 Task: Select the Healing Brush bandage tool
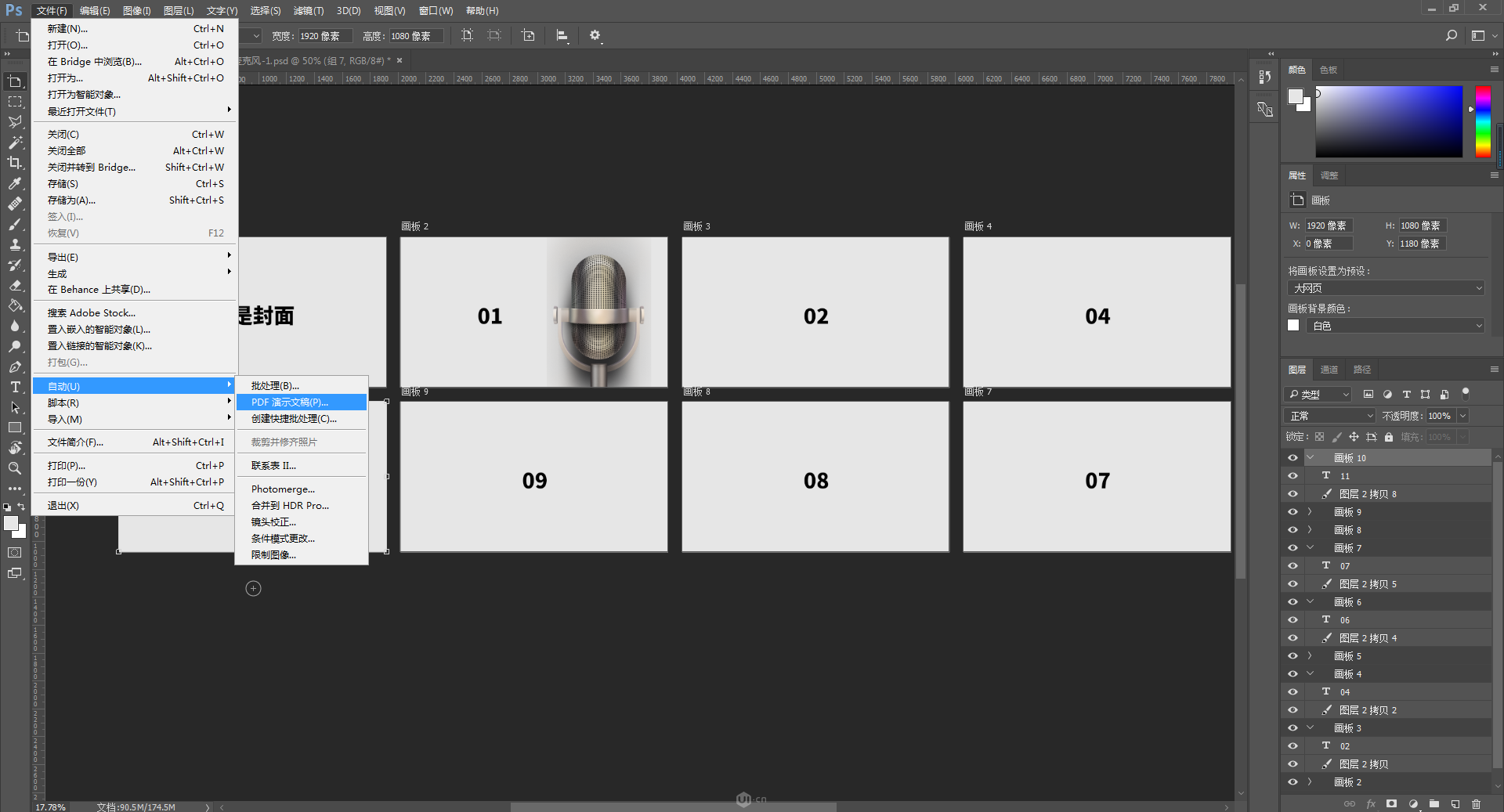click(15, 204)
